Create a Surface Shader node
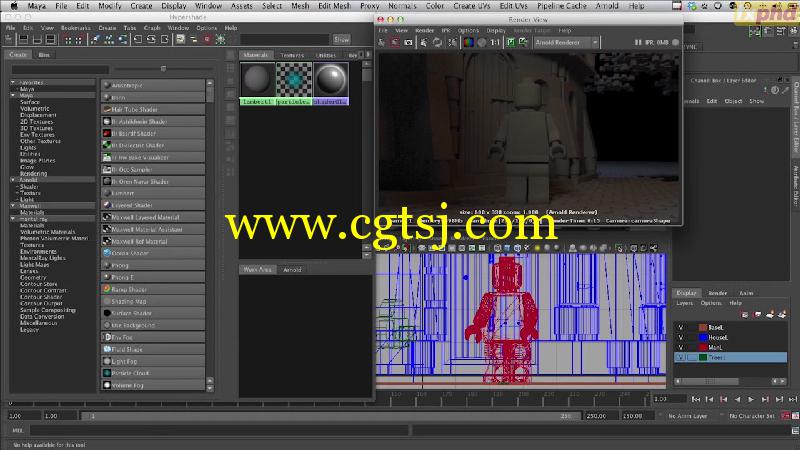800x450 pixels. pos(153,313)
